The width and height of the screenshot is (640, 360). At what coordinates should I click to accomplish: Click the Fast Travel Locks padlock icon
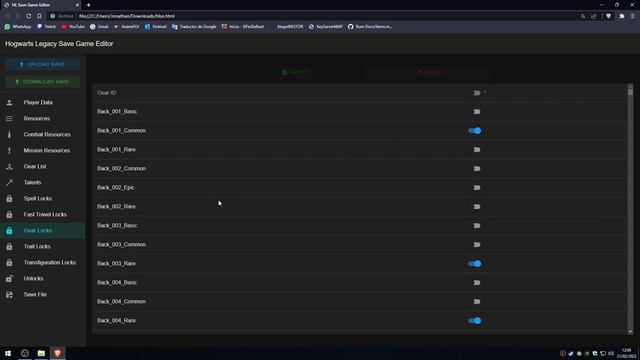pyautogui.click(x=9, y=214)
